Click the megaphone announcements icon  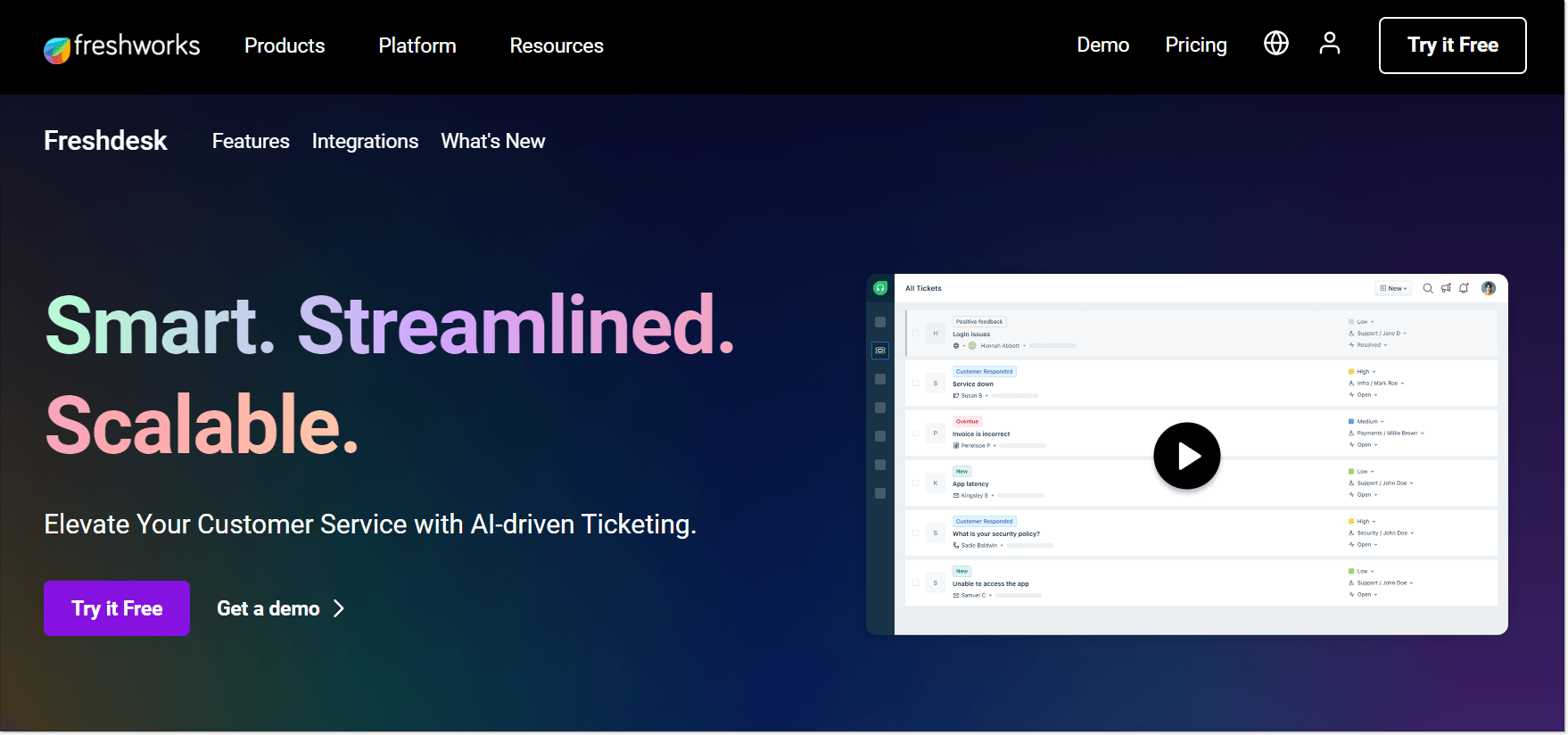tap(1446, 288)
